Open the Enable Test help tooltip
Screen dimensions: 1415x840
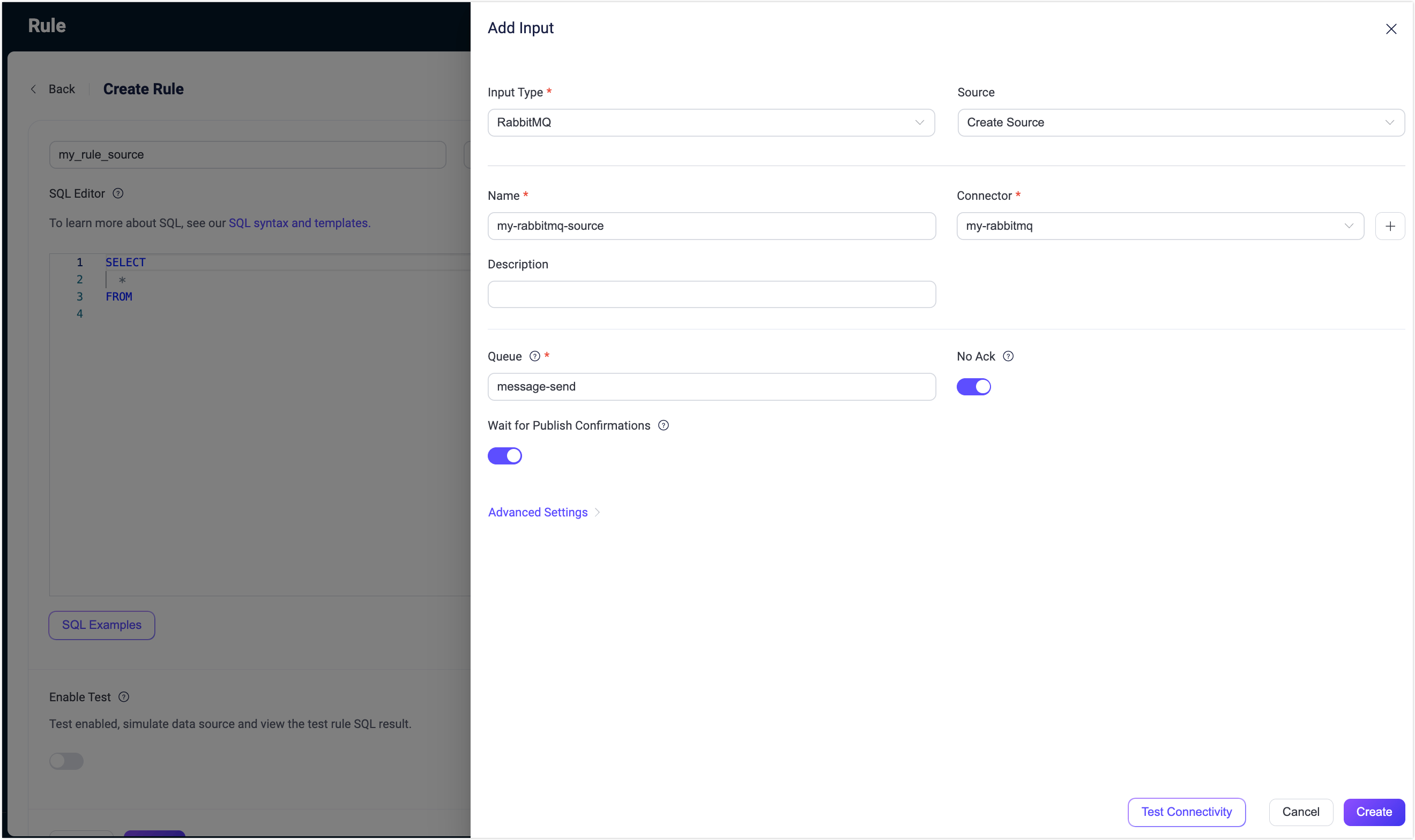[124, 697]
